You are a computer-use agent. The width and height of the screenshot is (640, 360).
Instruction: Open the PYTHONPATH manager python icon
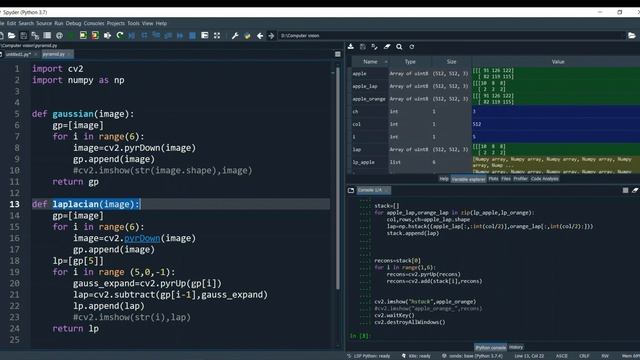point(247,36)
